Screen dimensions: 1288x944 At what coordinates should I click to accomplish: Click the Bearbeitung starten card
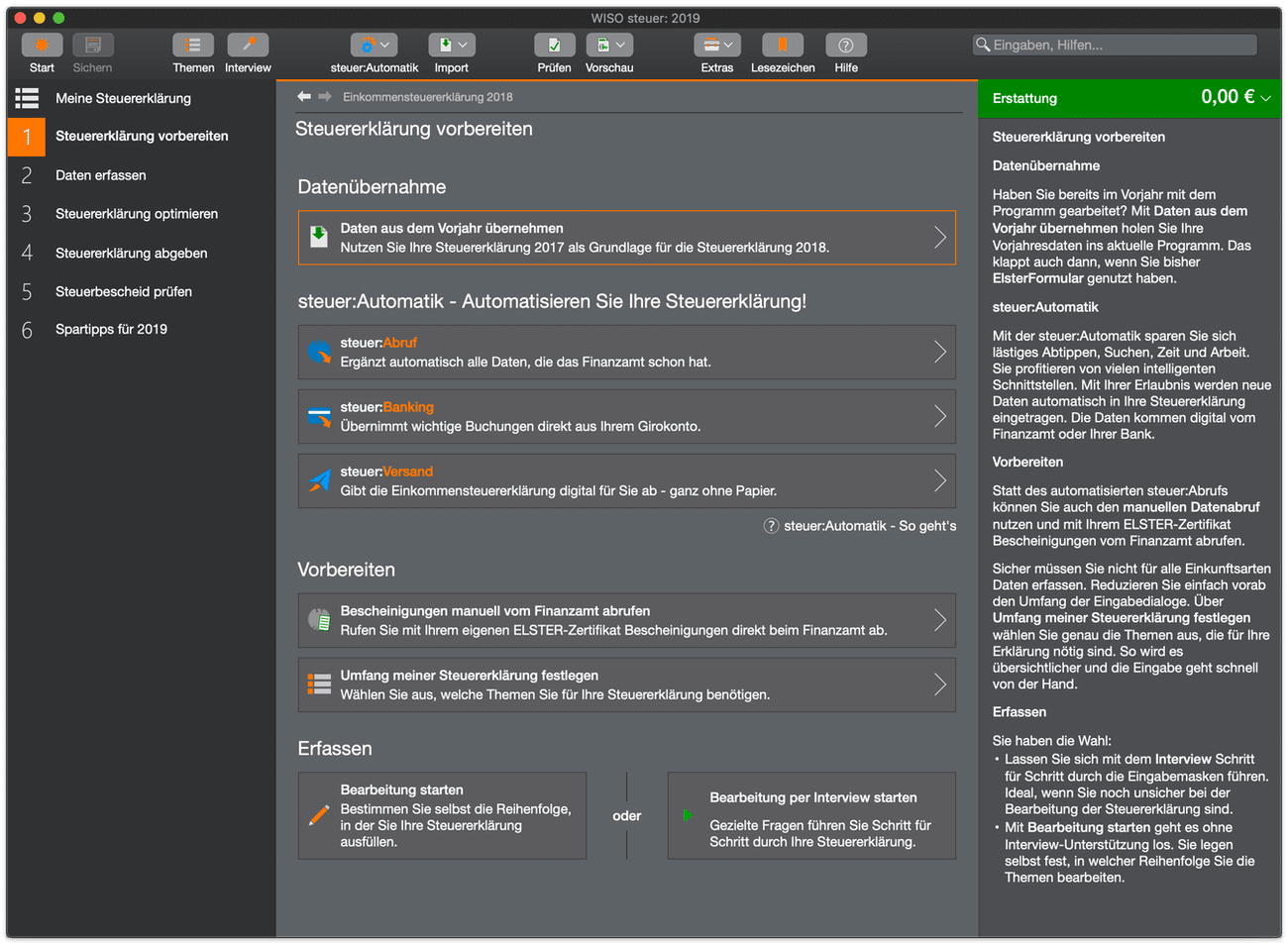(442, 815)
